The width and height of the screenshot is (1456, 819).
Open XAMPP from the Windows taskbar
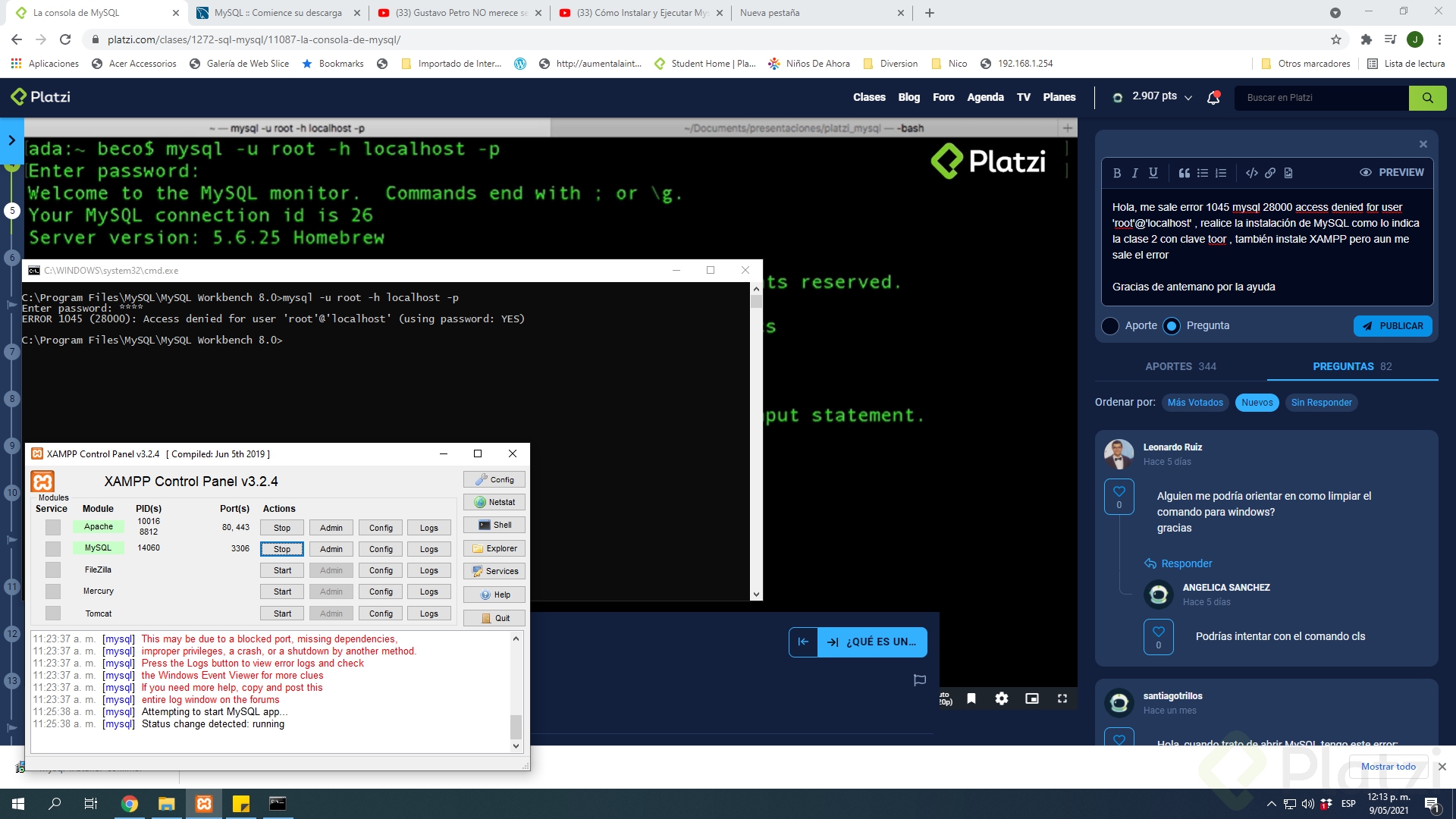(204, 804)
